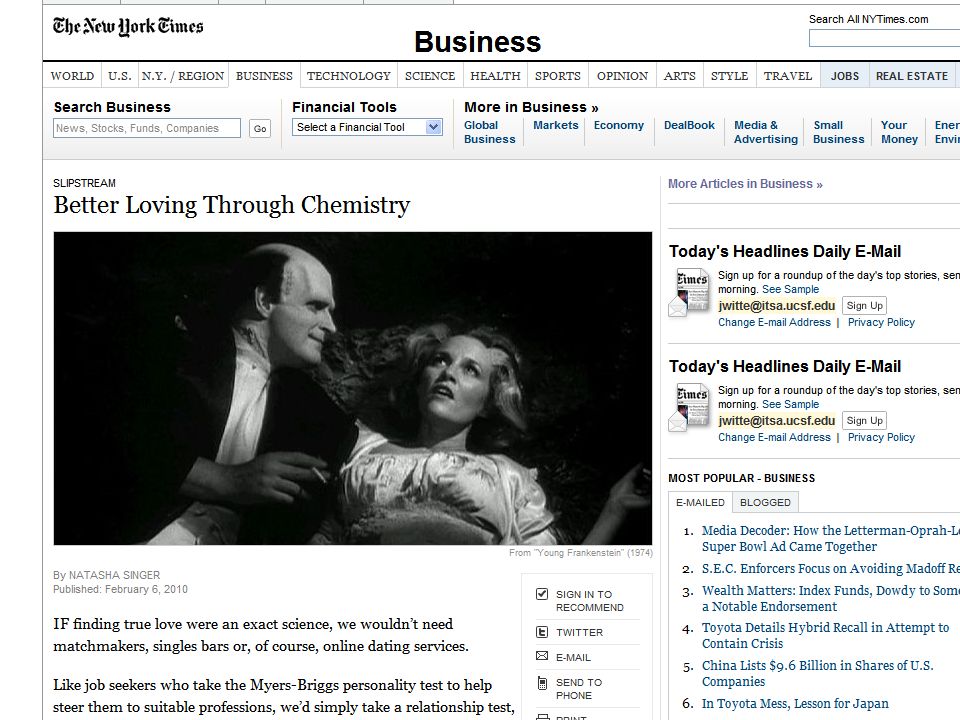Focus the Search Business input field

click(x=147, y=128)
